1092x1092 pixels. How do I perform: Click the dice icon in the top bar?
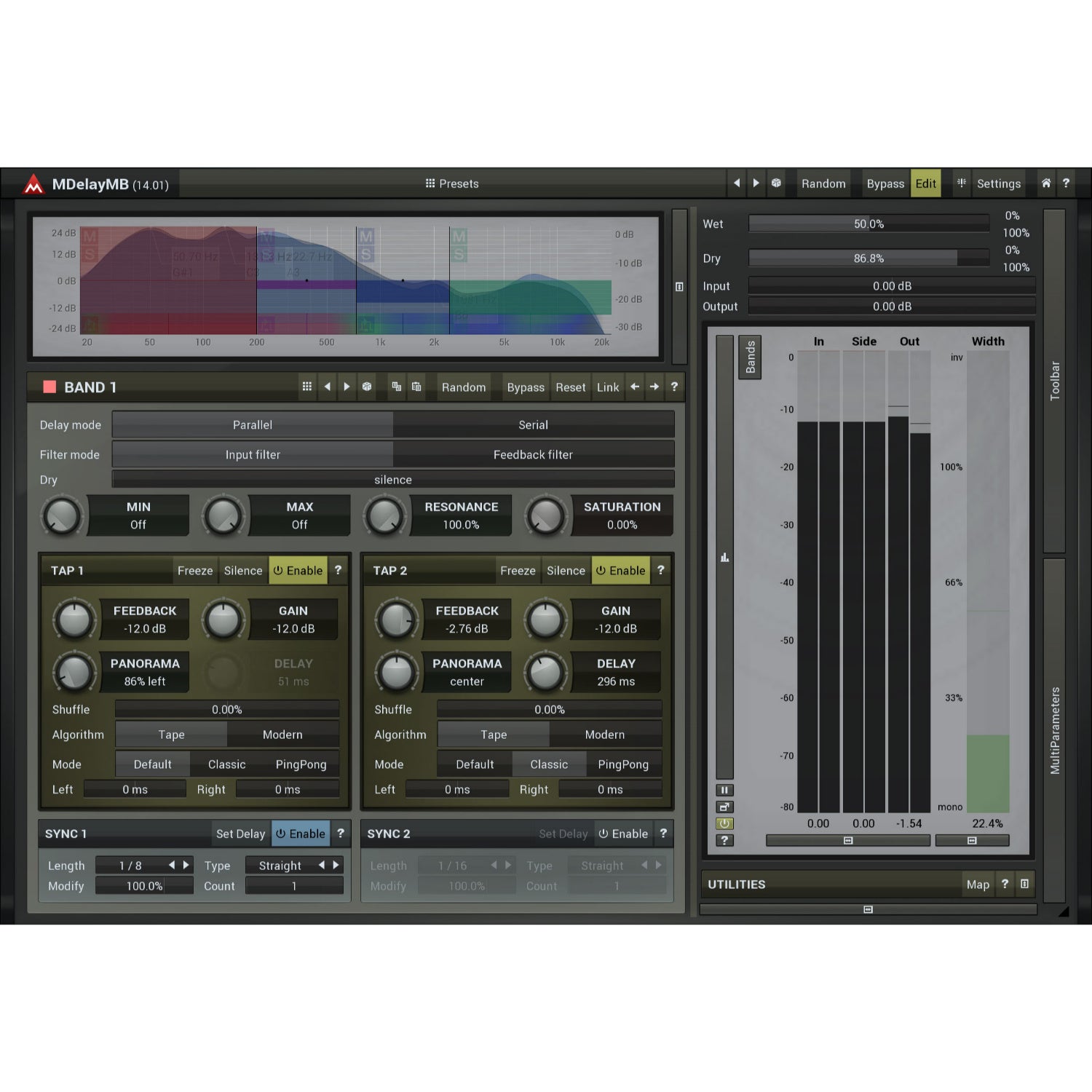pos(777,183)
